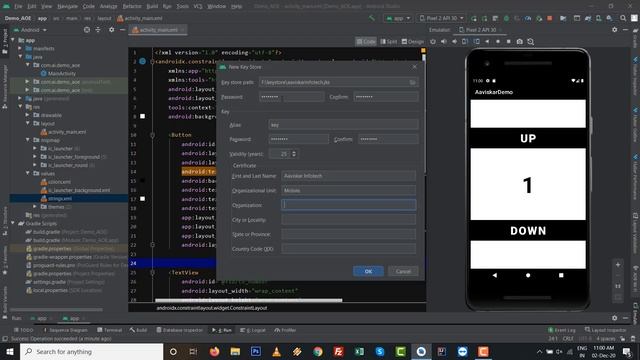Click Collapse All icon in Project panel
640x360 pixels.
coord(98,30)
